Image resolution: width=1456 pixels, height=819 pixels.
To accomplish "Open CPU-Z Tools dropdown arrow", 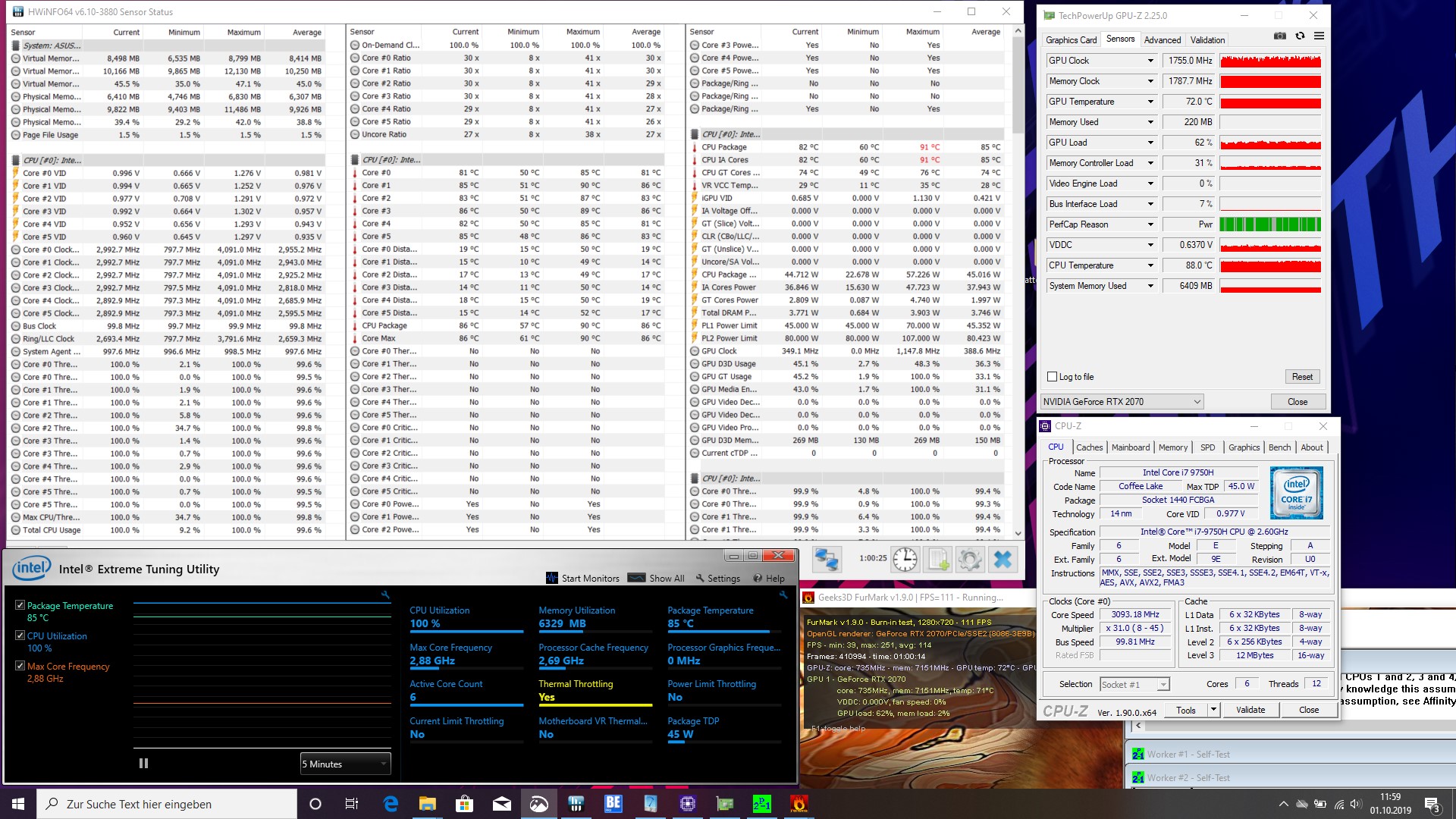I will point(1213,710).
